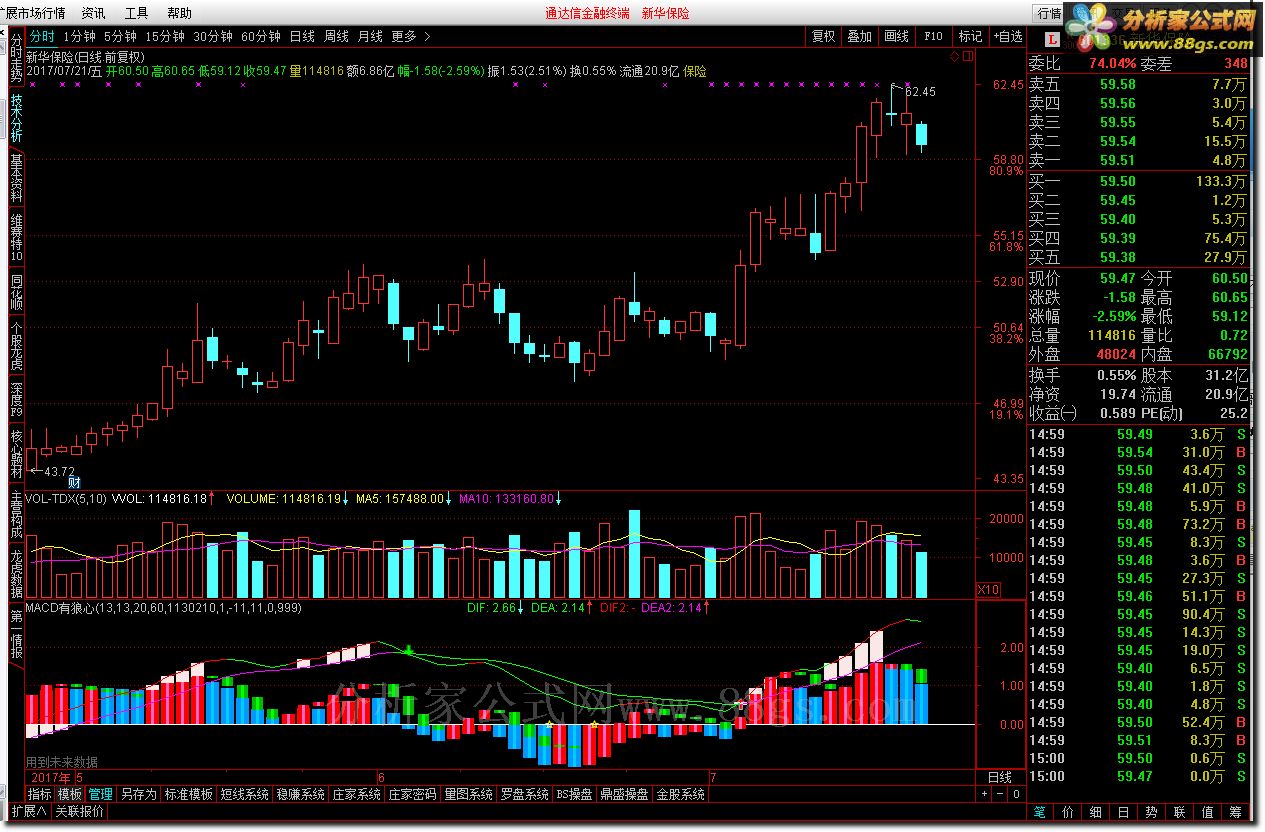Open the 日线 period selector at the axis end

pos(999,778)
